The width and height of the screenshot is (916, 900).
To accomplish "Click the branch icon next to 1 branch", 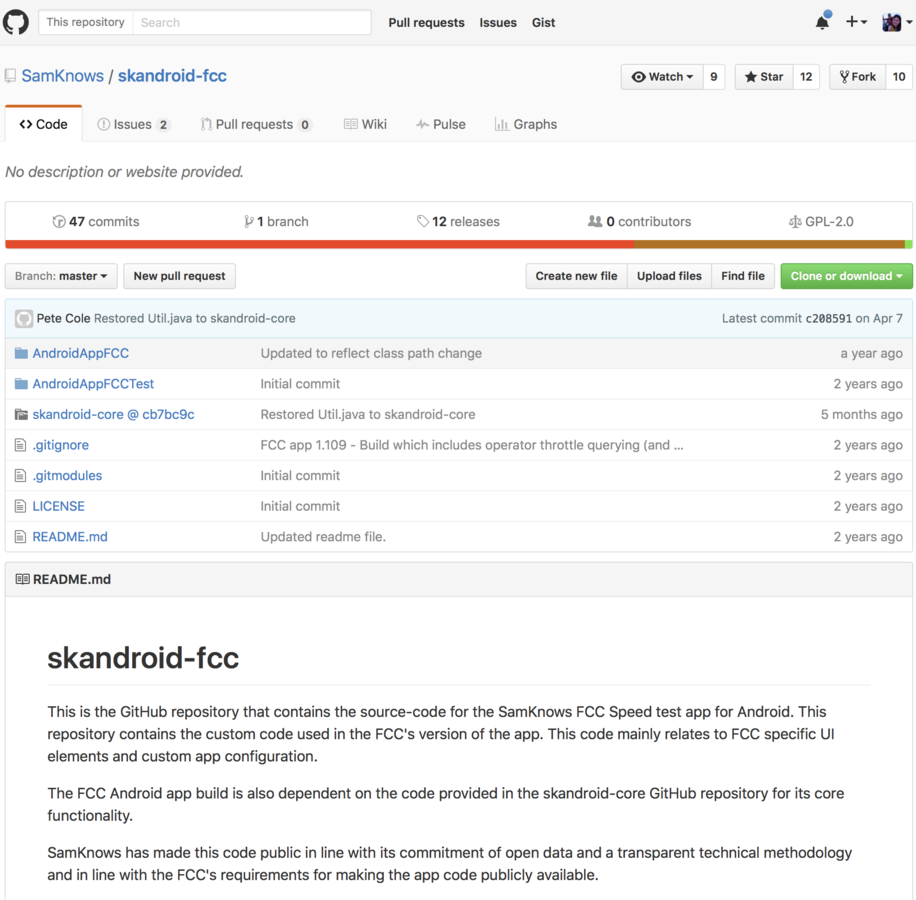I will click(249, 221).
